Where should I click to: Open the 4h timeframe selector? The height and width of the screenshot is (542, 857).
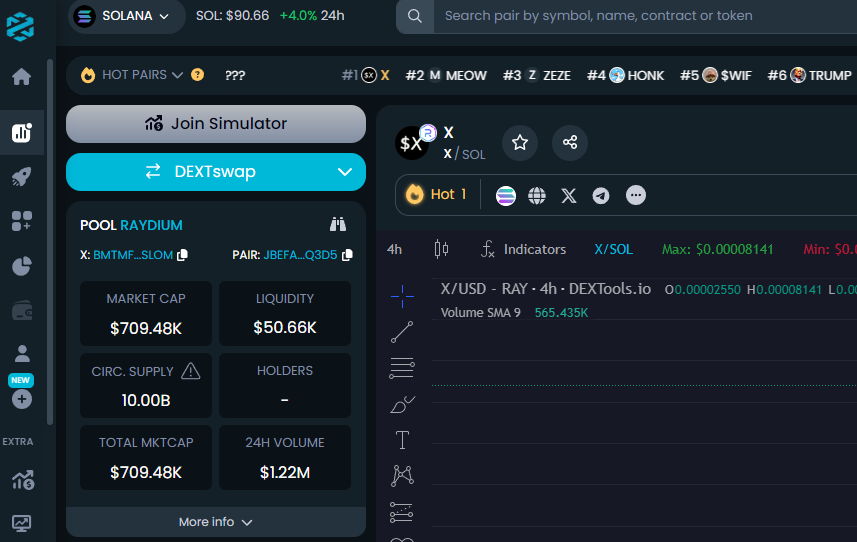pyautogui.click(x=395, y=250)
